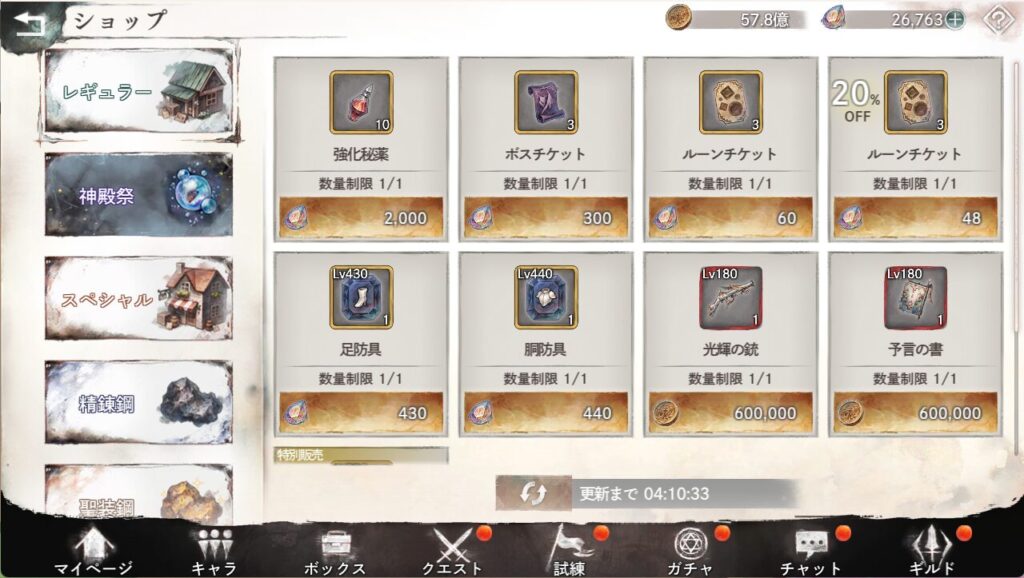
Task: Open the help question mark icon
Action: pos(999,20)
